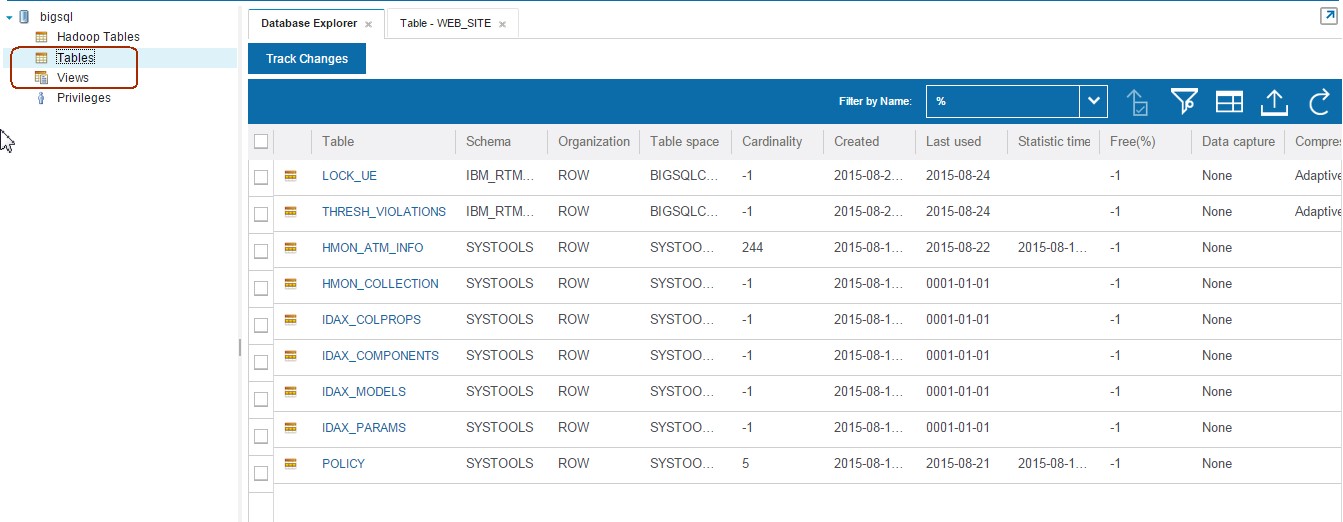Image resolution: width=1343 pixels, height=522 pixels.
Task: Check the IDAX_PARAMS row checkbox
Action: point(261,436)
